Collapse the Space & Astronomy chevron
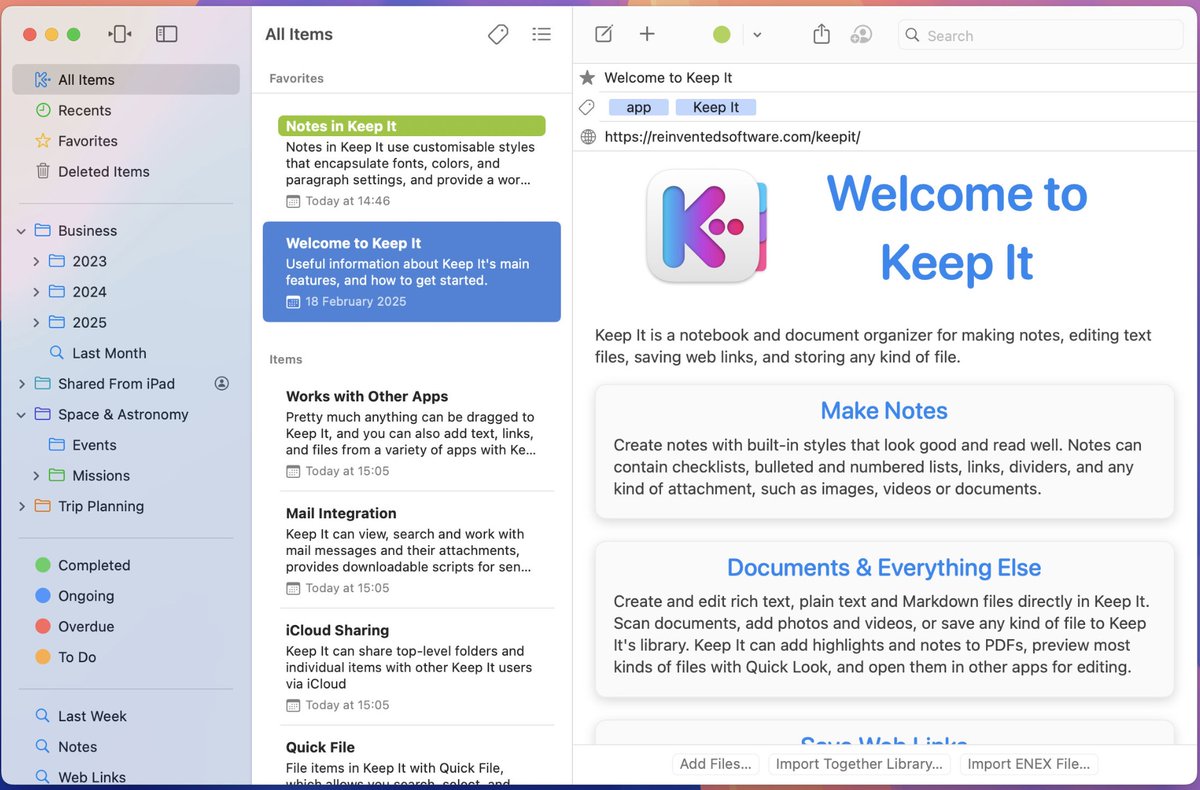The height and width of the screenshot is (790, 1200). click(21, 414)
